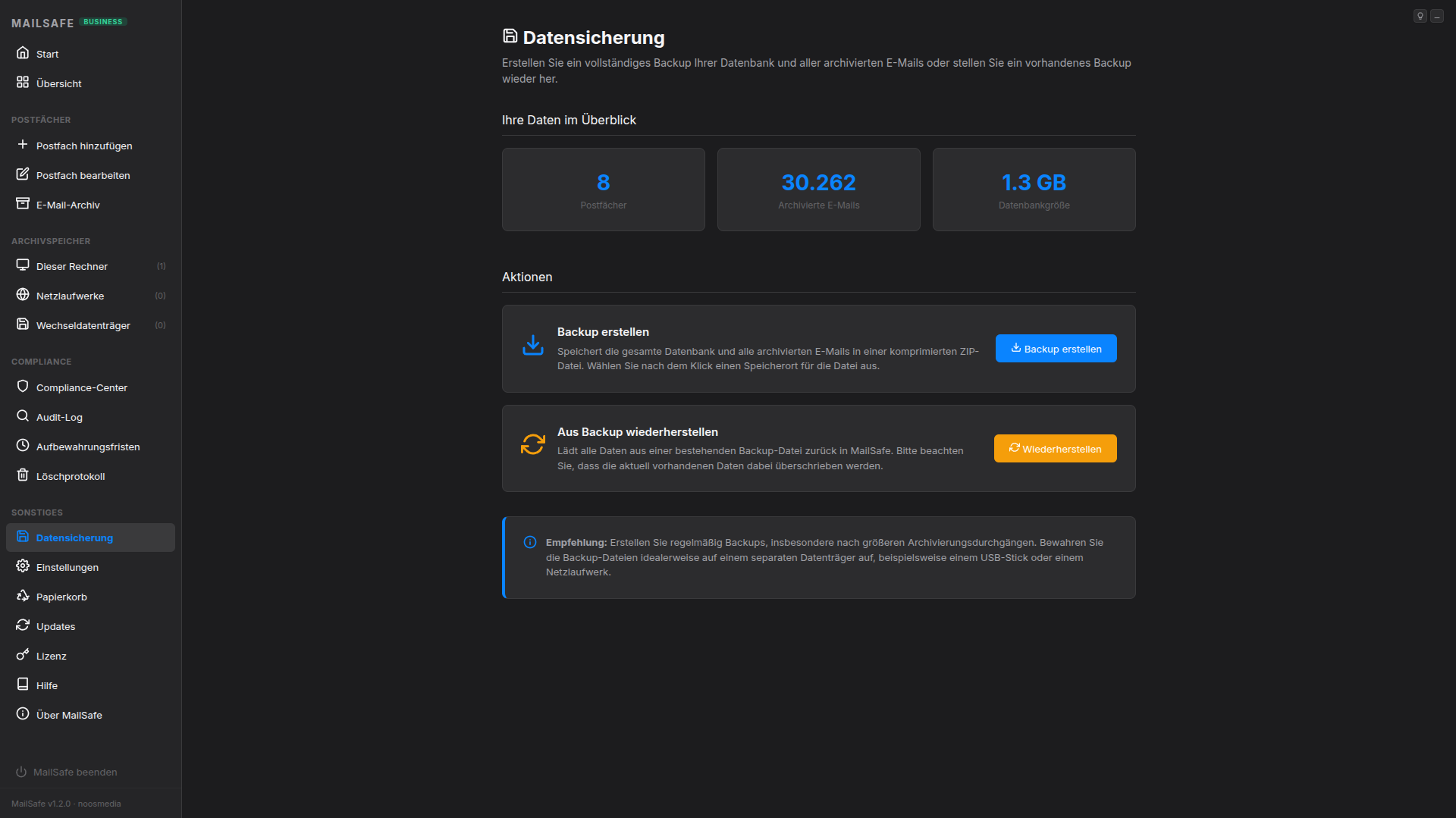This screenshot has height=818, width=1456.
Task: Select the Compliance-Center shield icon
Action: click(x=23, y=387)
